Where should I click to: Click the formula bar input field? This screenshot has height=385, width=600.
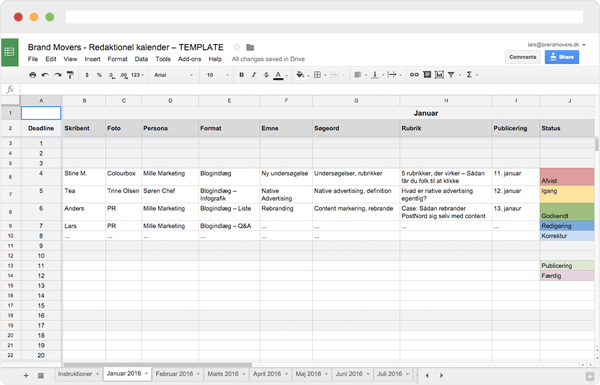[309, 89]
